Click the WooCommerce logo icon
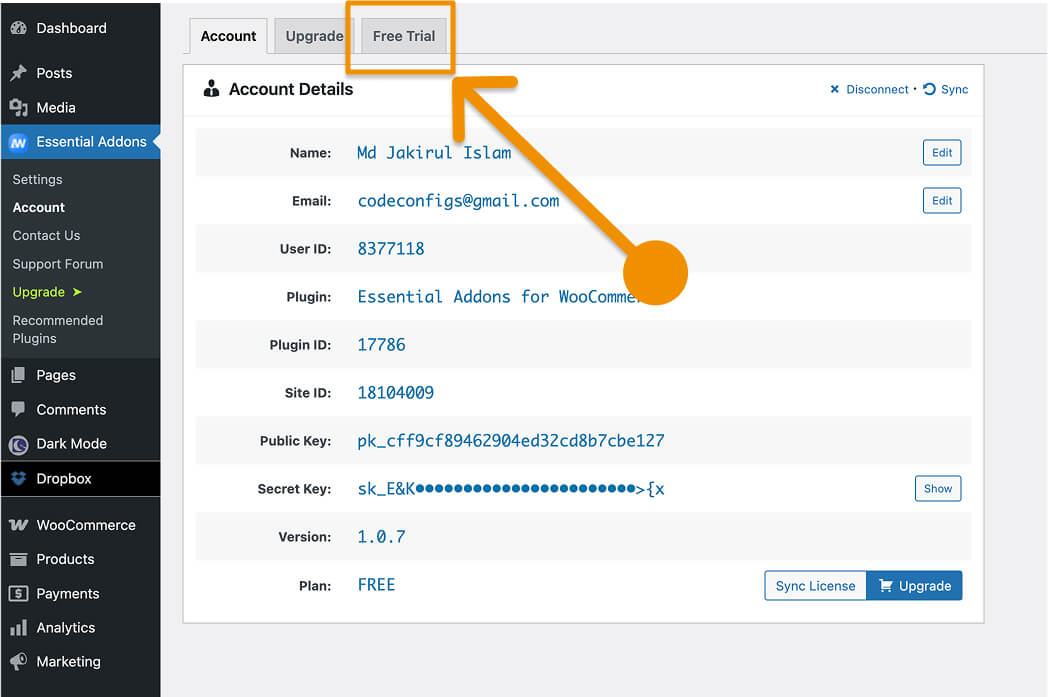The height and width of the screenshot is (697, 1048). click(x=19, y=525)
